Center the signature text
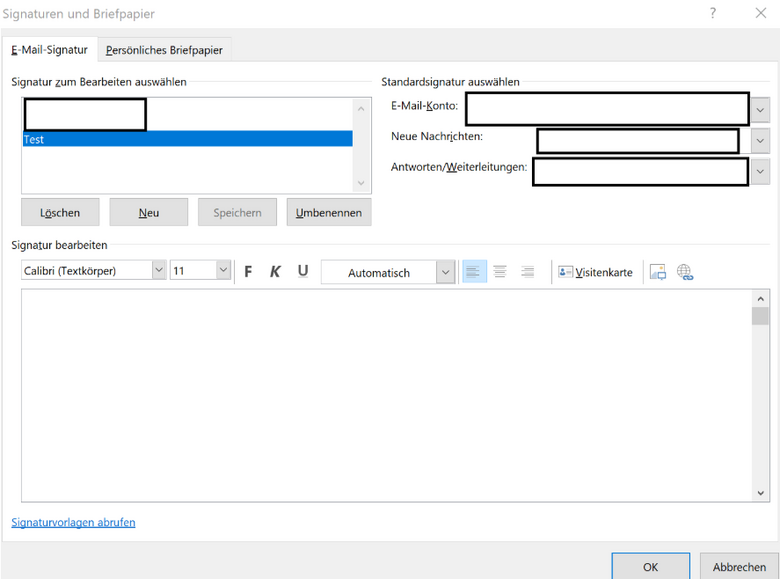 point(500,272)
